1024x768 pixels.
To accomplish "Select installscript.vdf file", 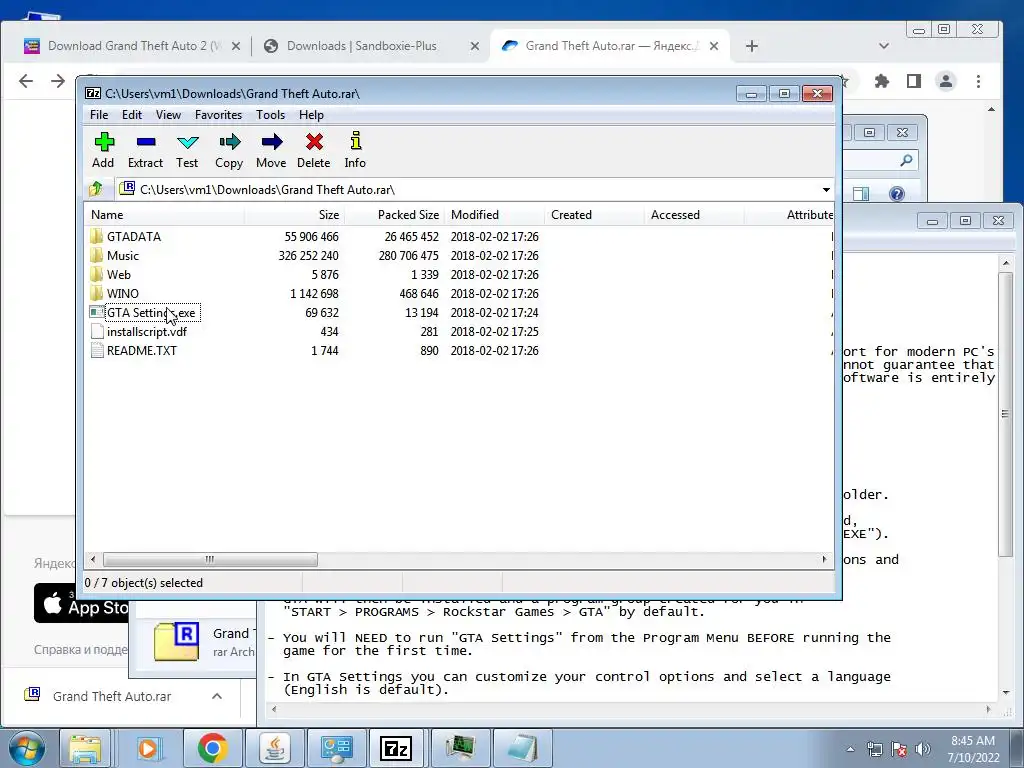I will coord(147,332).
